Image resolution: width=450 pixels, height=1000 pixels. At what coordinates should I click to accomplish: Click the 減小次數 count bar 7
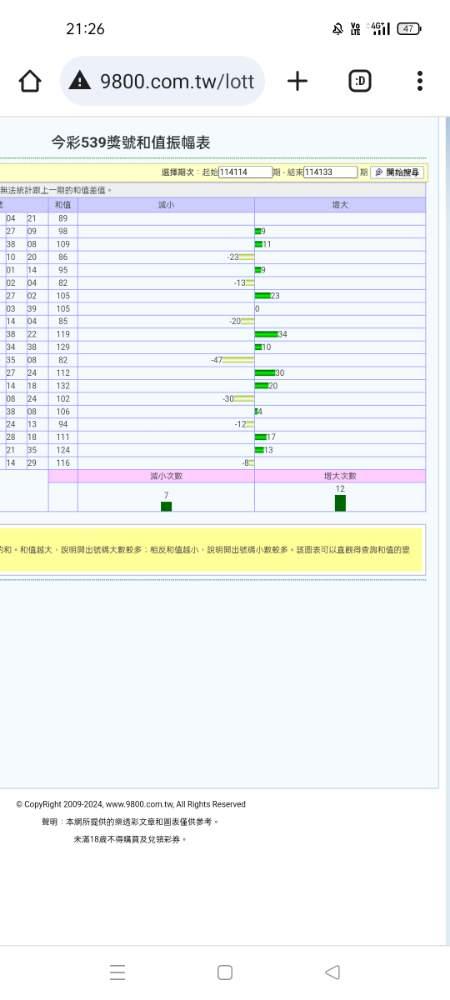tap(166, 506)
